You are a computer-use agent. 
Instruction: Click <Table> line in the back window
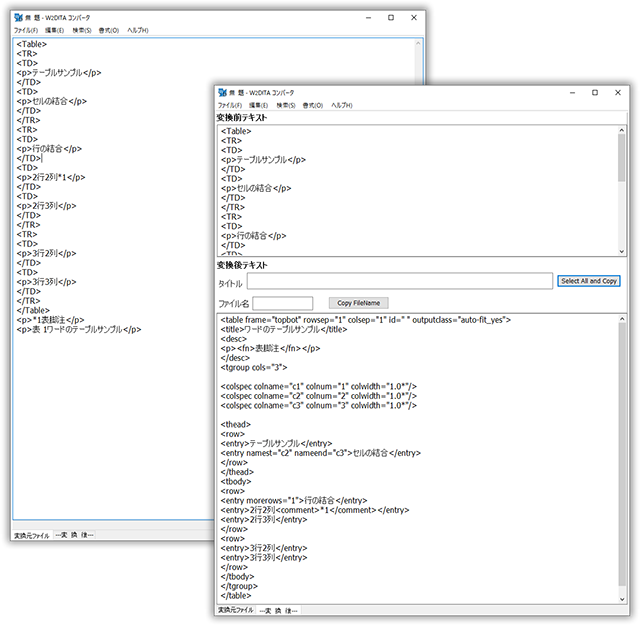pos(31,44)
